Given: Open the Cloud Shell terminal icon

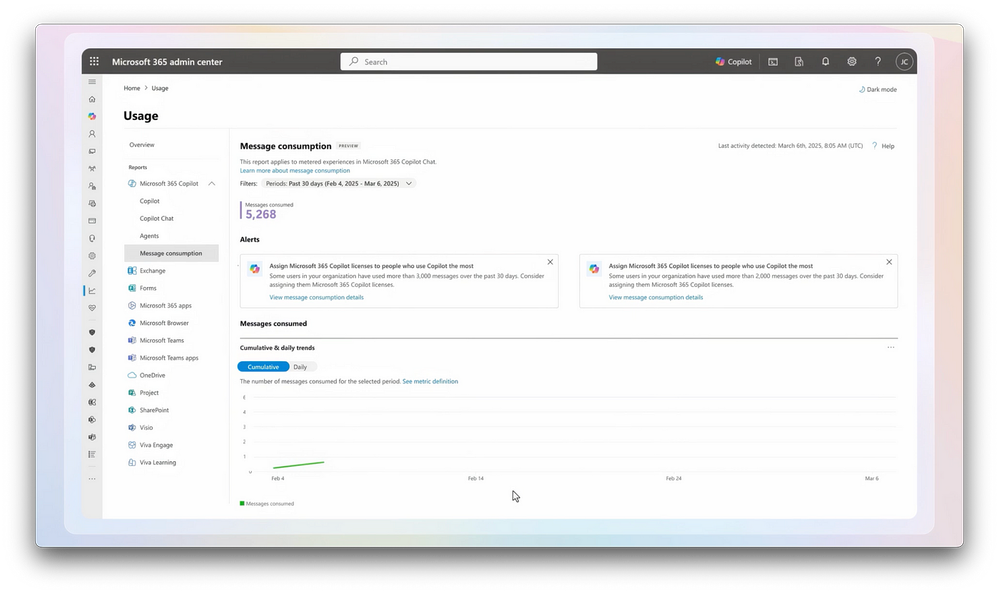Looking at the screenshot, I should click(773, 62).
